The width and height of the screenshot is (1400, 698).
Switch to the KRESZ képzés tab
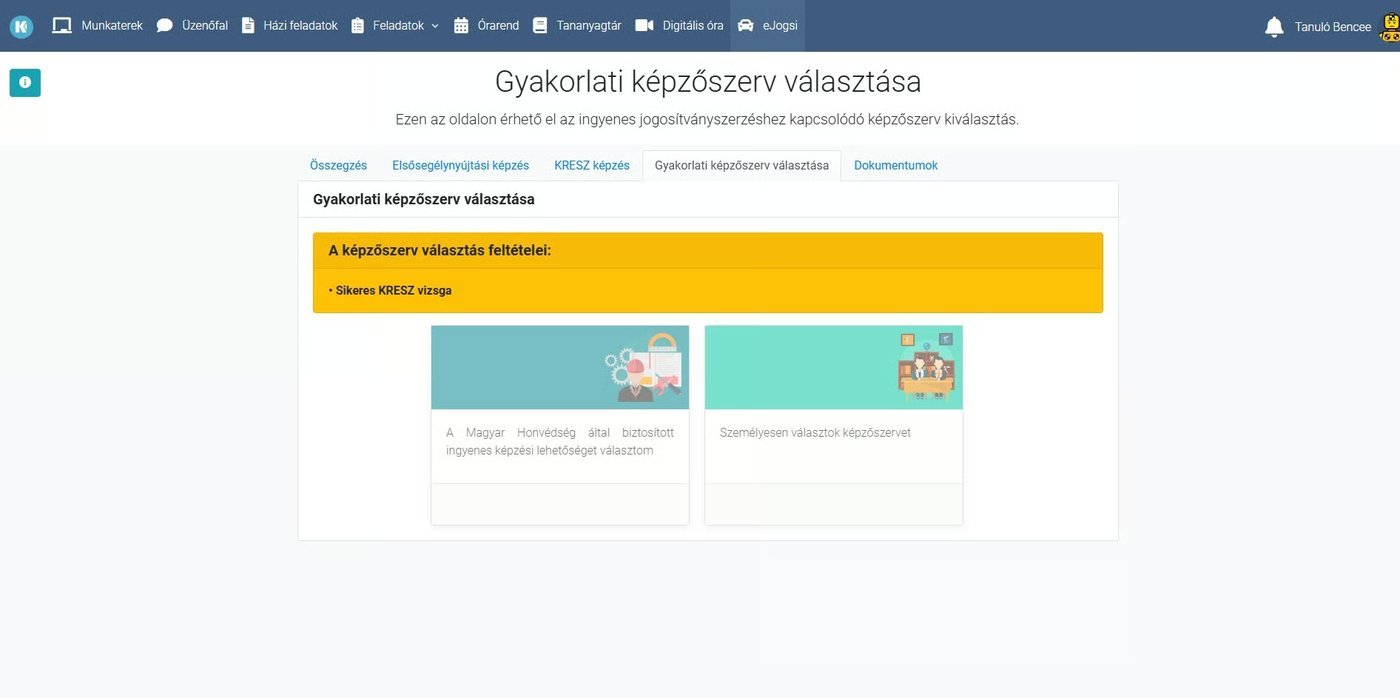click(x=592, y=166)
